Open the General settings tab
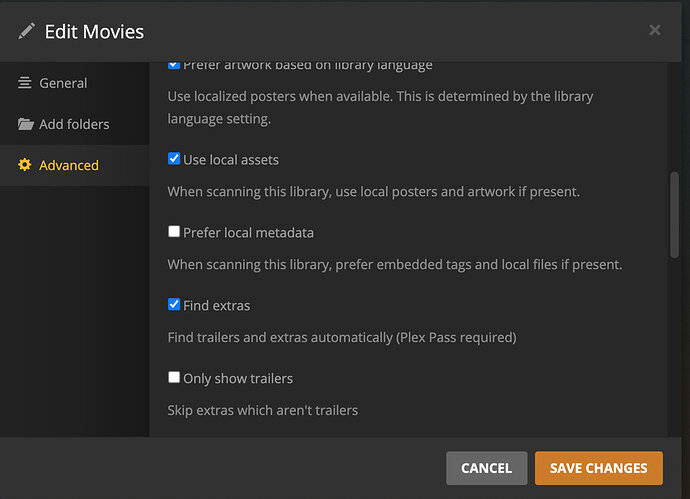Image resolution: width=690 pixels, height=499 pixels. point(63,83)
